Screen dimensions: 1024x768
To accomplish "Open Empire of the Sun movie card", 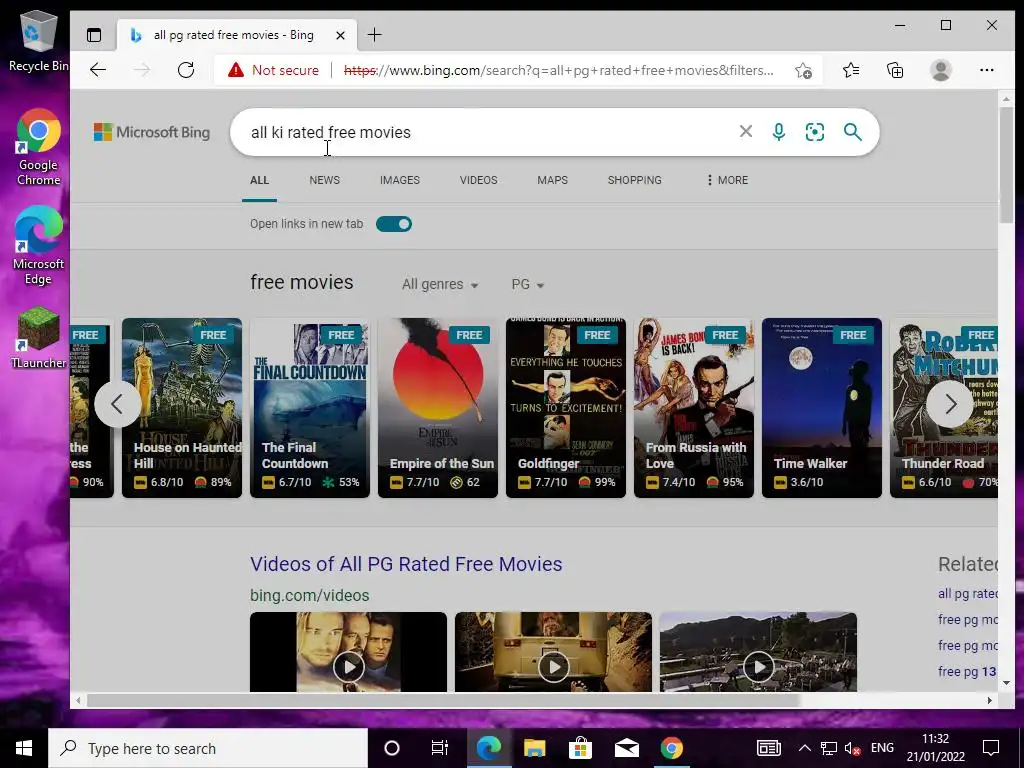I will click(x=438, y=408).
